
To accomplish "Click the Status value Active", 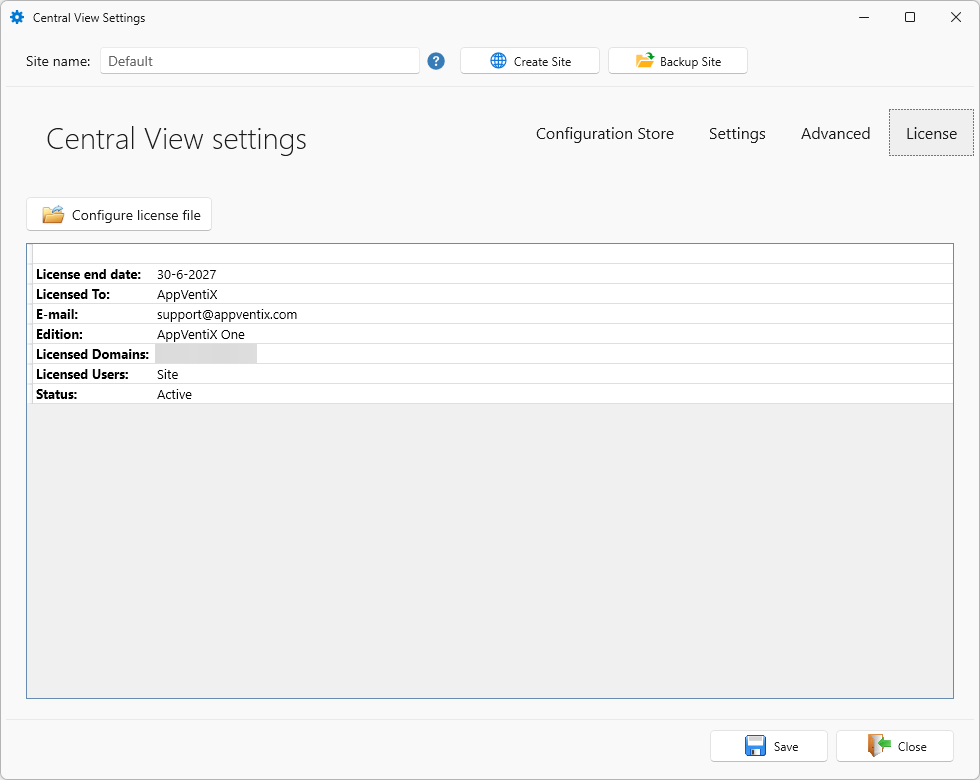I will point(174,394).
